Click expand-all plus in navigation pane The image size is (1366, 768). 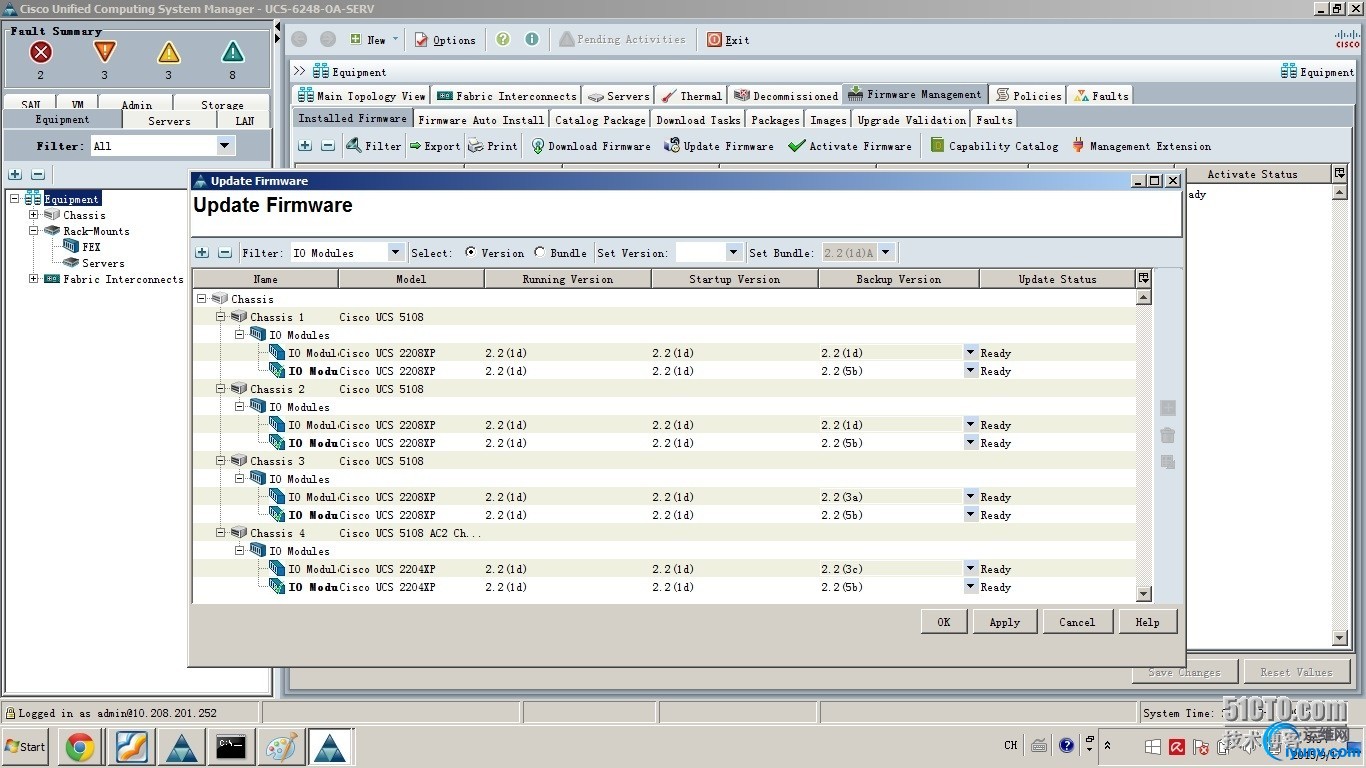(x=15, y=175)
